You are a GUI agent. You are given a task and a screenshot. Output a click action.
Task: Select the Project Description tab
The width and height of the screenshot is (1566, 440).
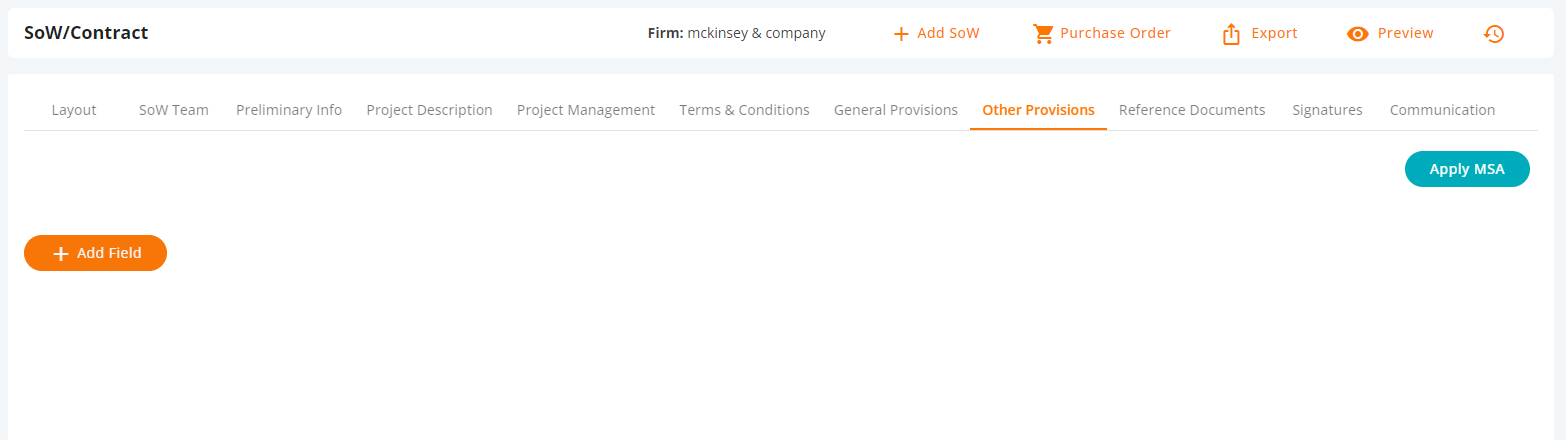coord(430,110)
